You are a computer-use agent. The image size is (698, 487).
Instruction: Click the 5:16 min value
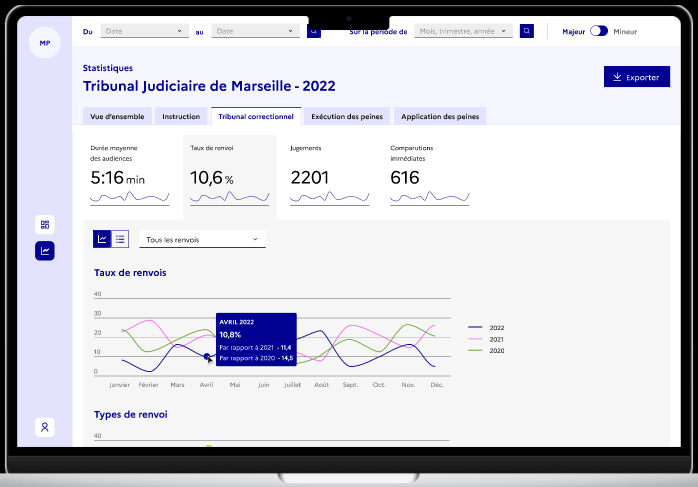coord(118,178)
